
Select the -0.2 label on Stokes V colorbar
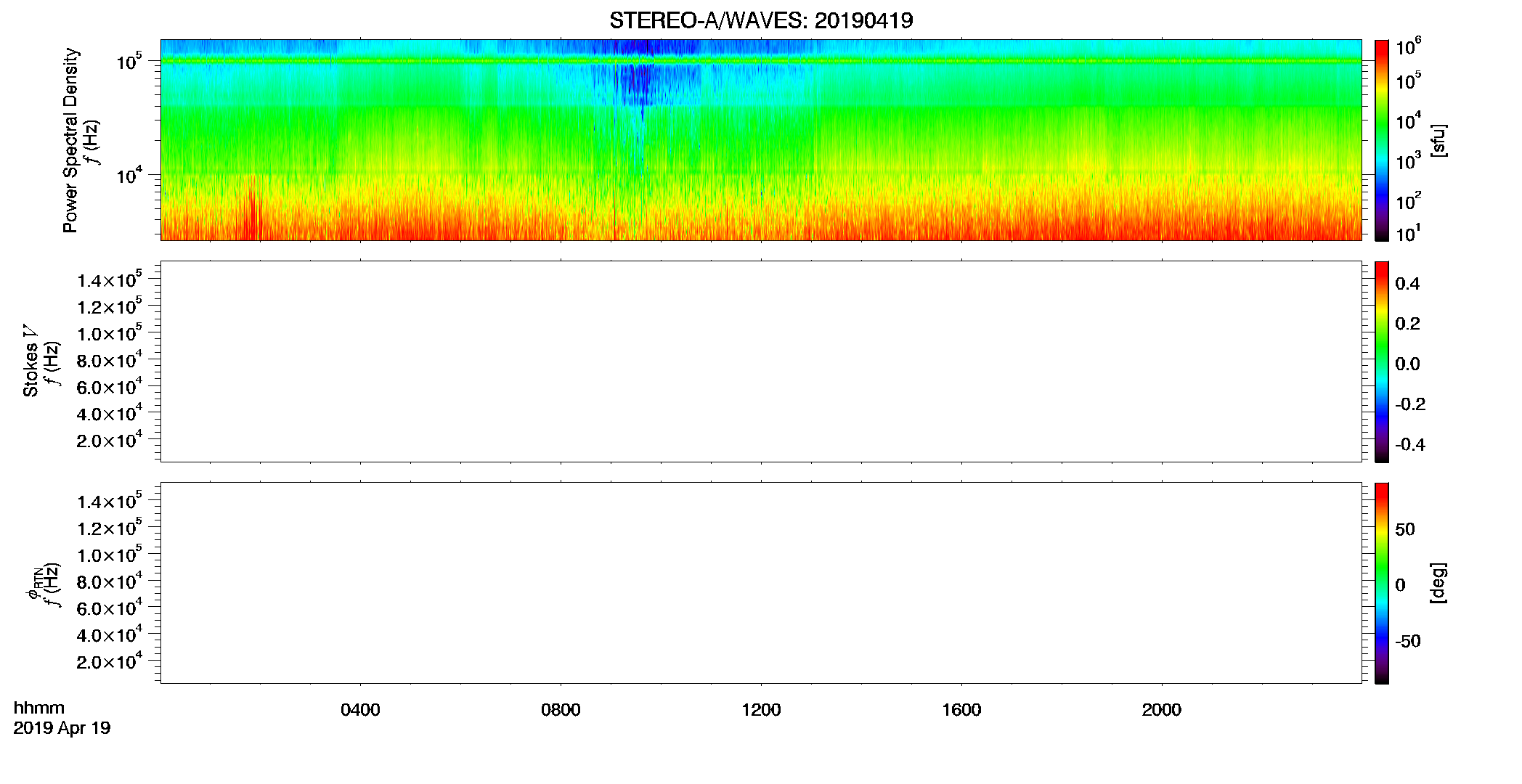pyautogui.click(x=1410, y=404)
